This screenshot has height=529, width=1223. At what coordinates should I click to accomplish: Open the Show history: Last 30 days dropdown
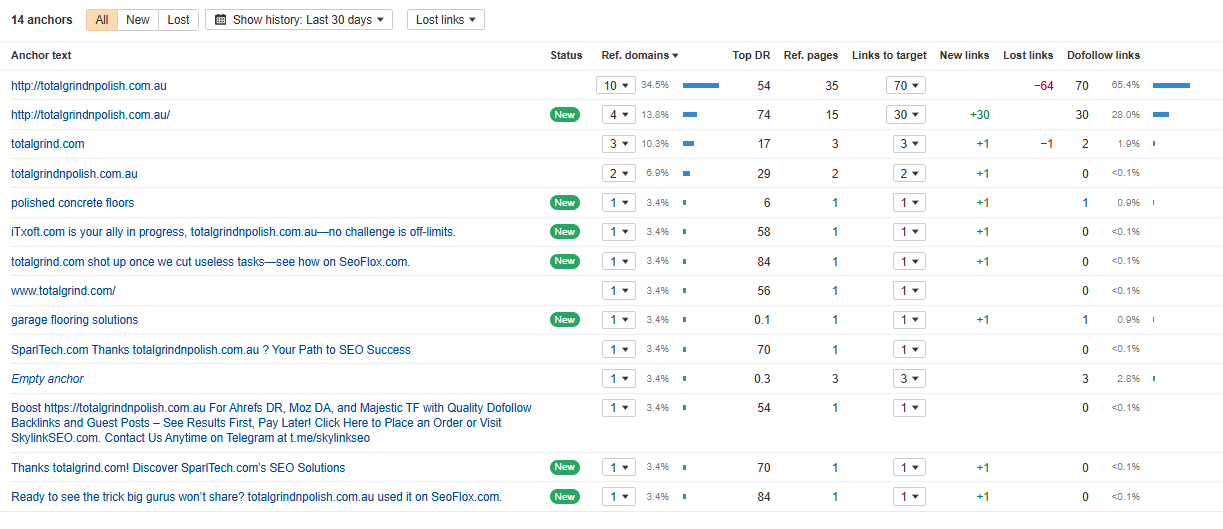pyautogui.click(x=299, y=20)
